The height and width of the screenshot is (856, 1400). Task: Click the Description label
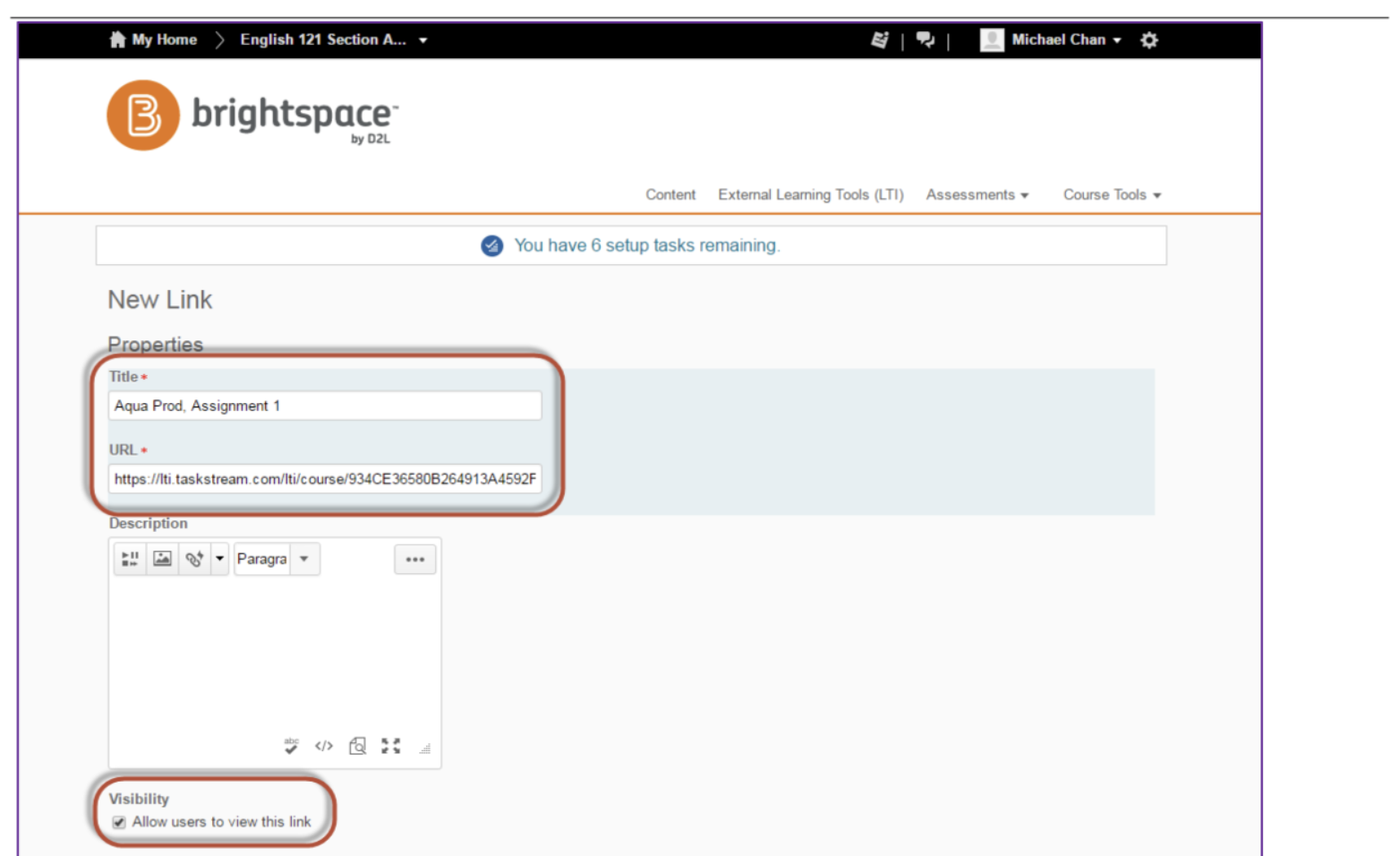(149, 523)
